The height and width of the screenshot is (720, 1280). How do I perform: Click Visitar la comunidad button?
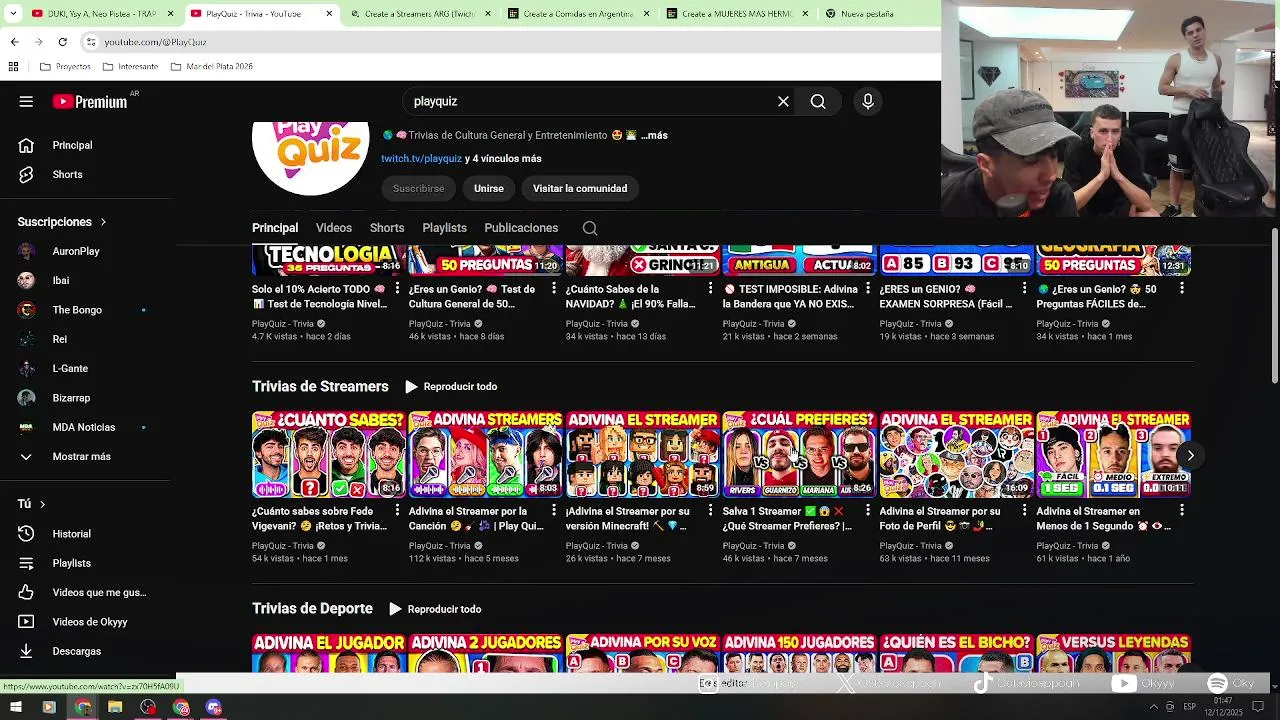click(580, 188)
